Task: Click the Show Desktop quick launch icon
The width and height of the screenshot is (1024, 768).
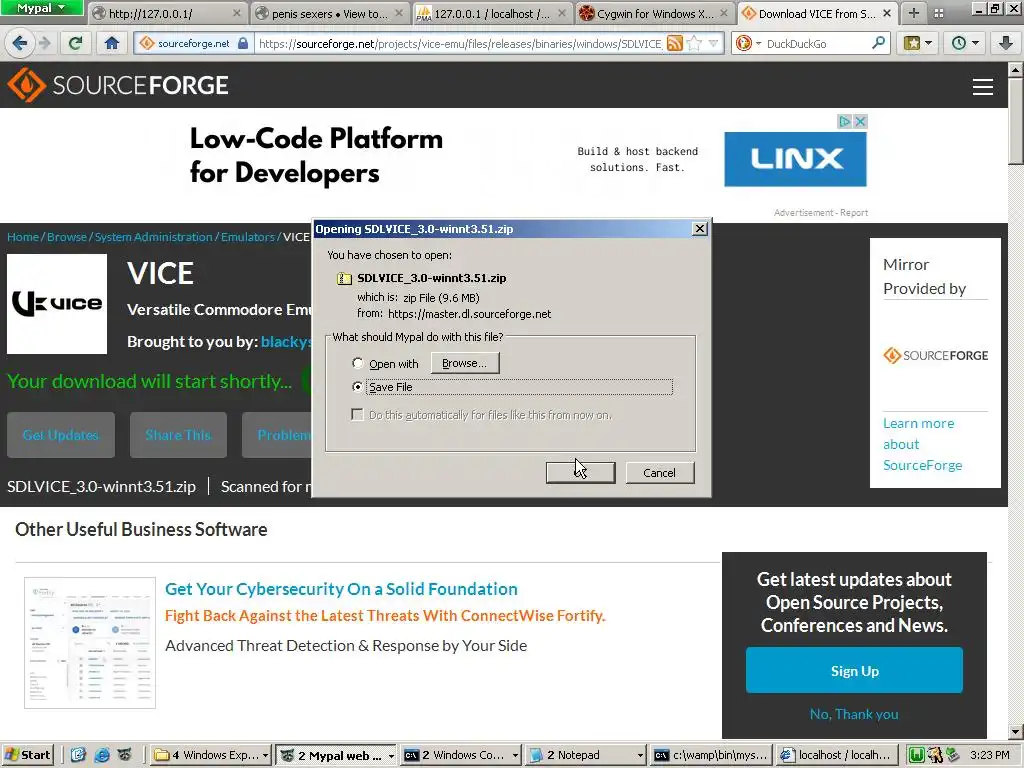Action: (78, 756)
